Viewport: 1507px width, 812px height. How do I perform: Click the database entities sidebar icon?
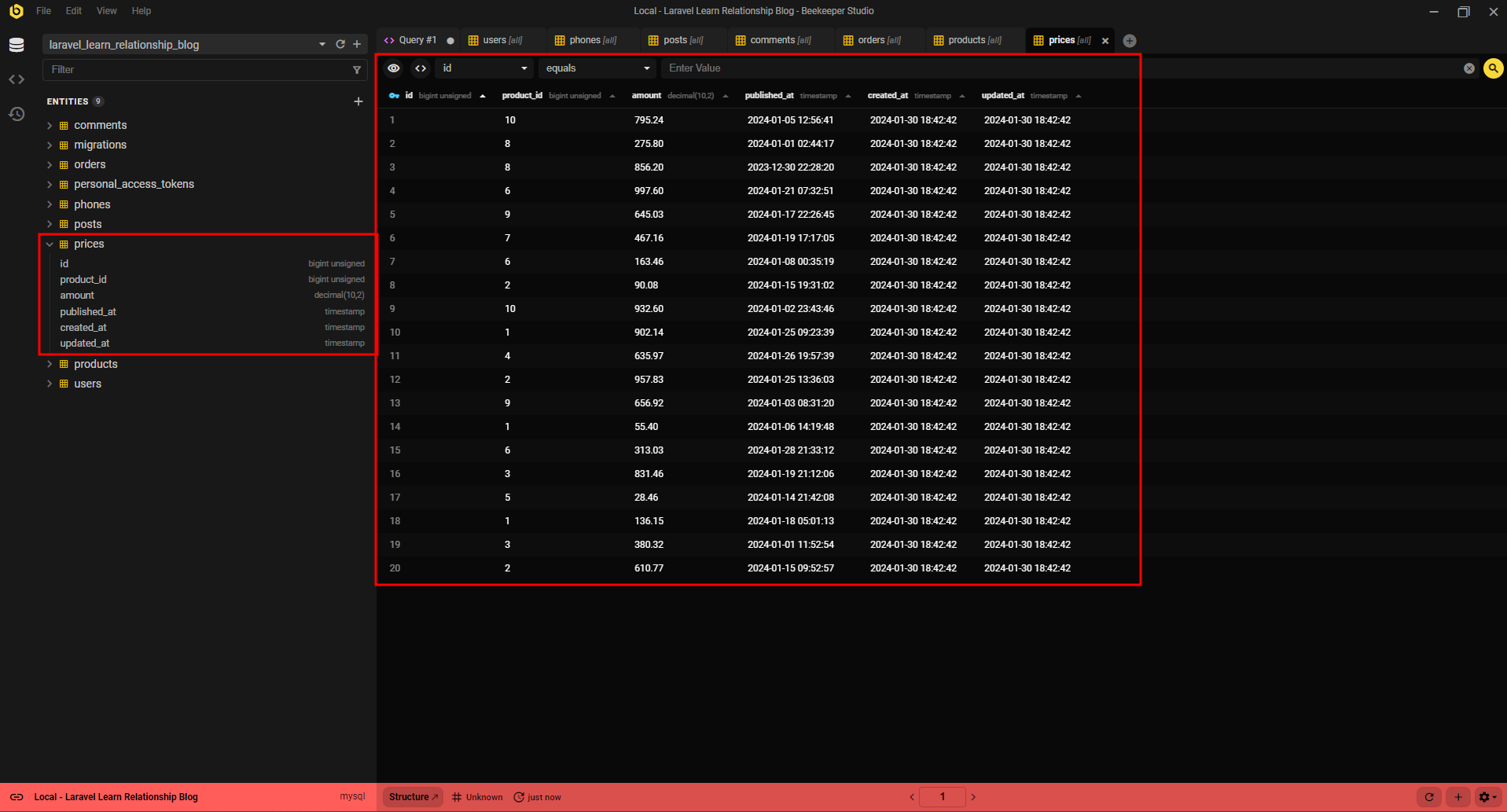17,45
